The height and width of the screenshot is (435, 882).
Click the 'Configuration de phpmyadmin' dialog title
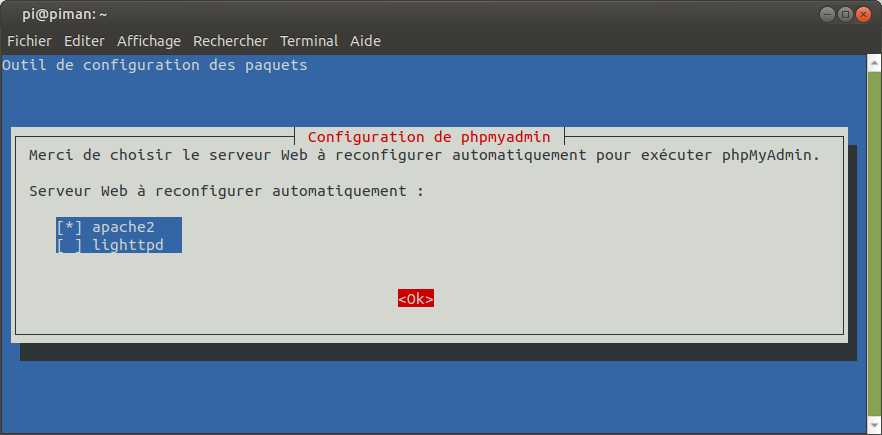pyautogui.click(x=429, y=137)
